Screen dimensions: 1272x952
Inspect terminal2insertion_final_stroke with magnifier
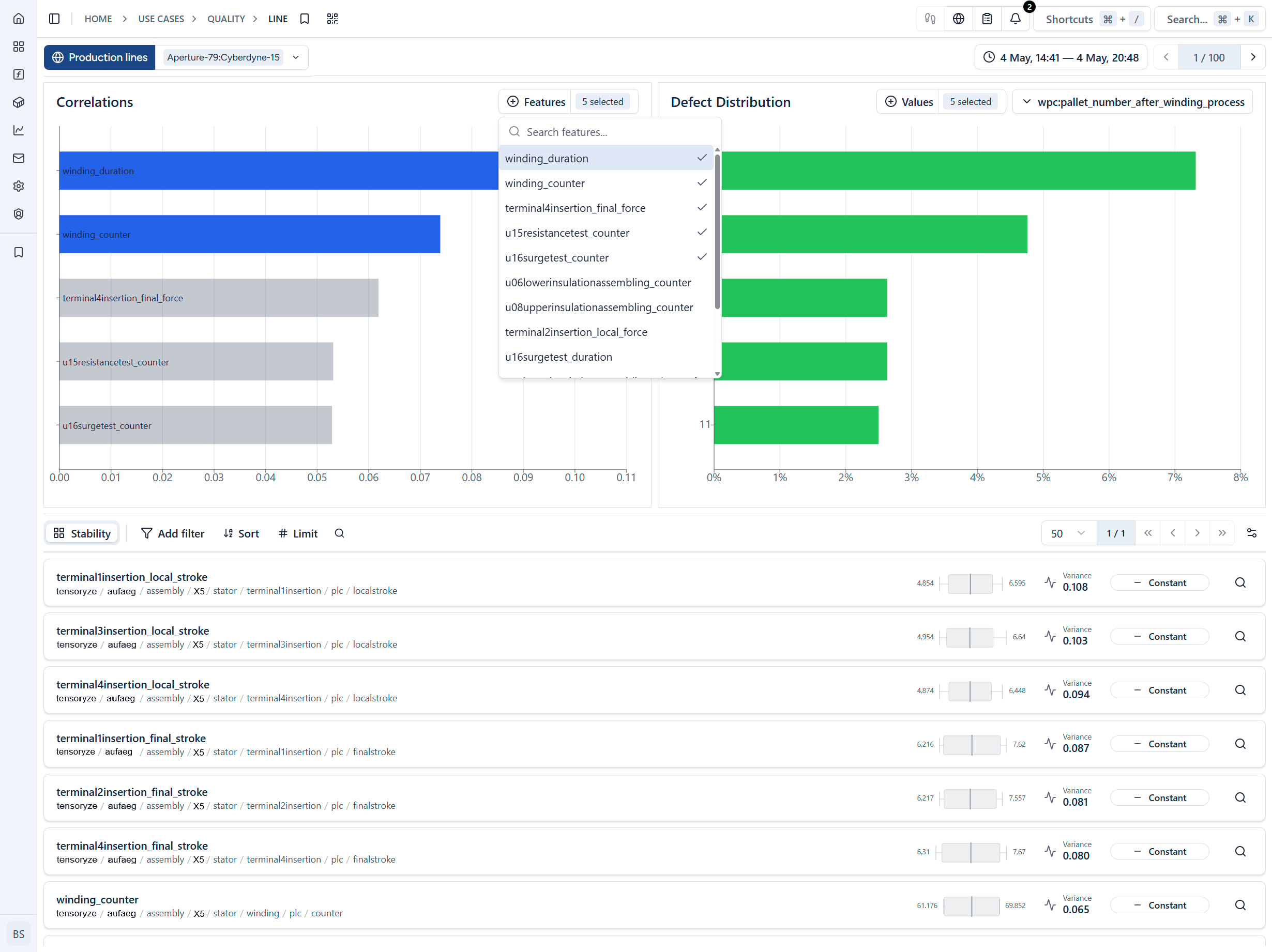(x=1240, y=798)
